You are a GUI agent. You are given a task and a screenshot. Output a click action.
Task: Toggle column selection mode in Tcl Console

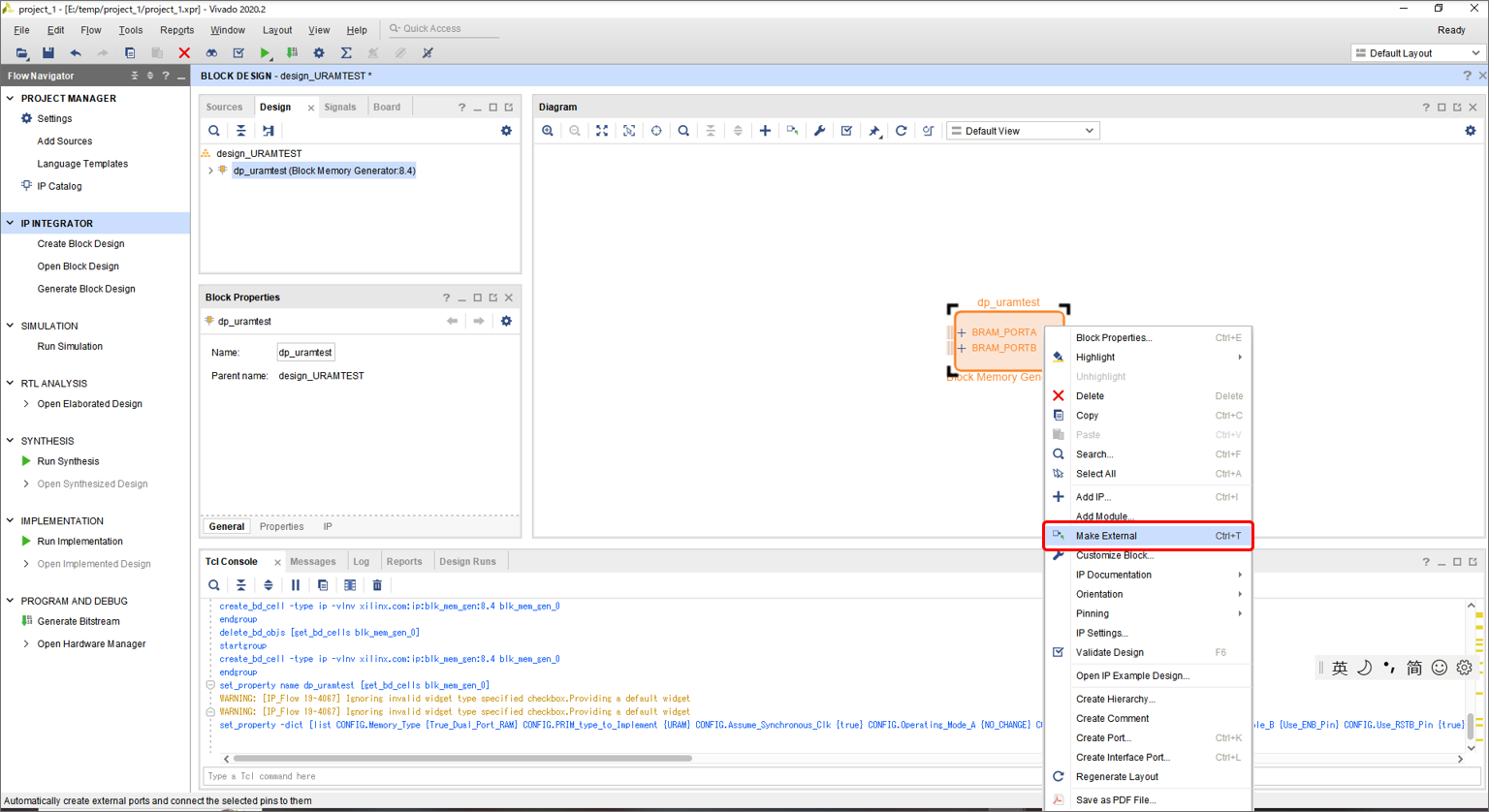coord(350,585)
